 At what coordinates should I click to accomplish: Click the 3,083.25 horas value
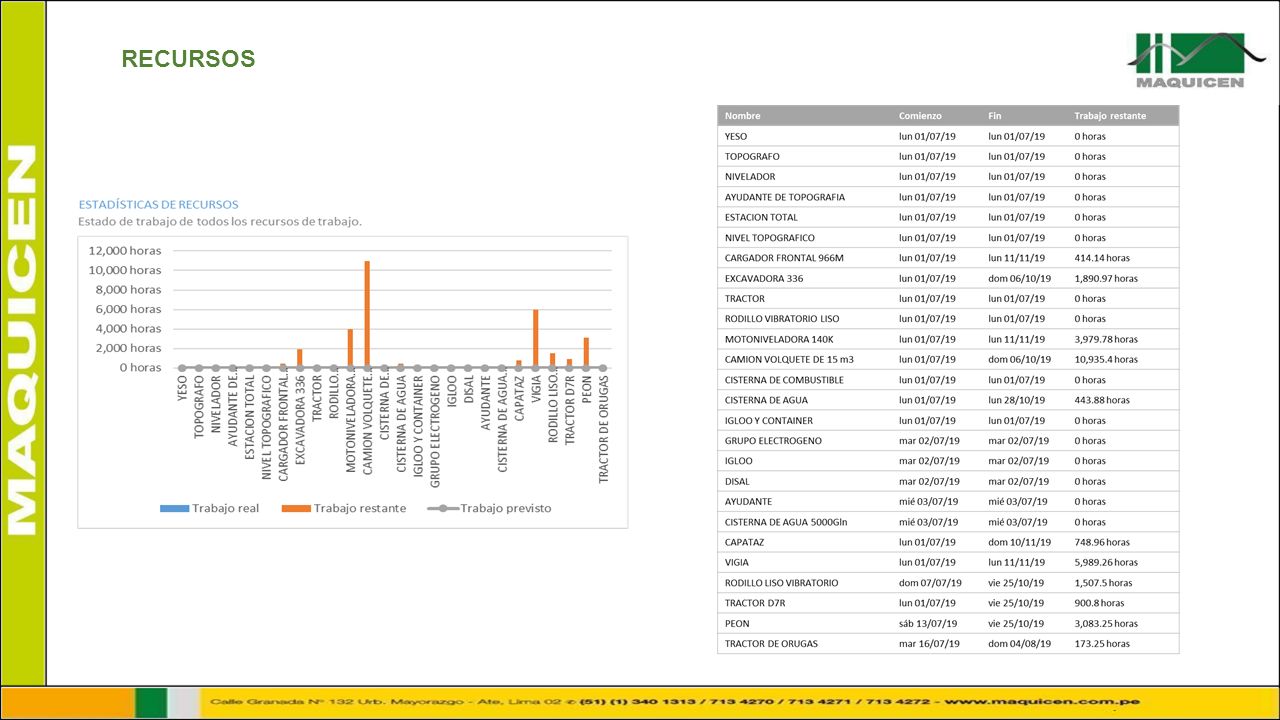(1106, 623)
